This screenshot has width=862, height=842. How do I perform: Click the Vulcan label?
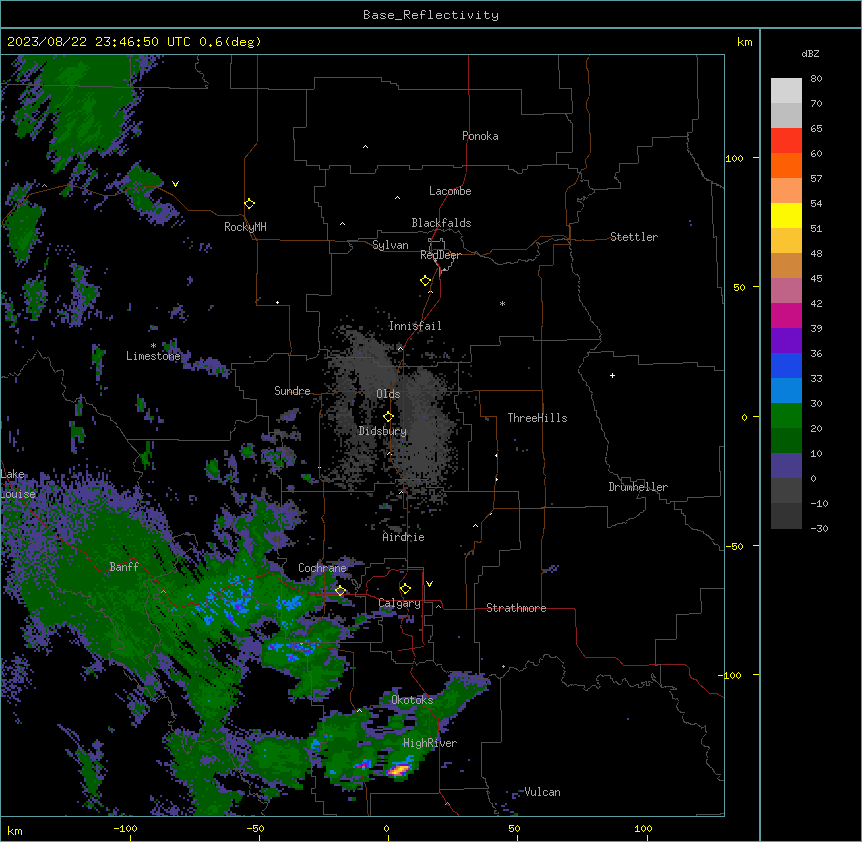coord(543,792)
